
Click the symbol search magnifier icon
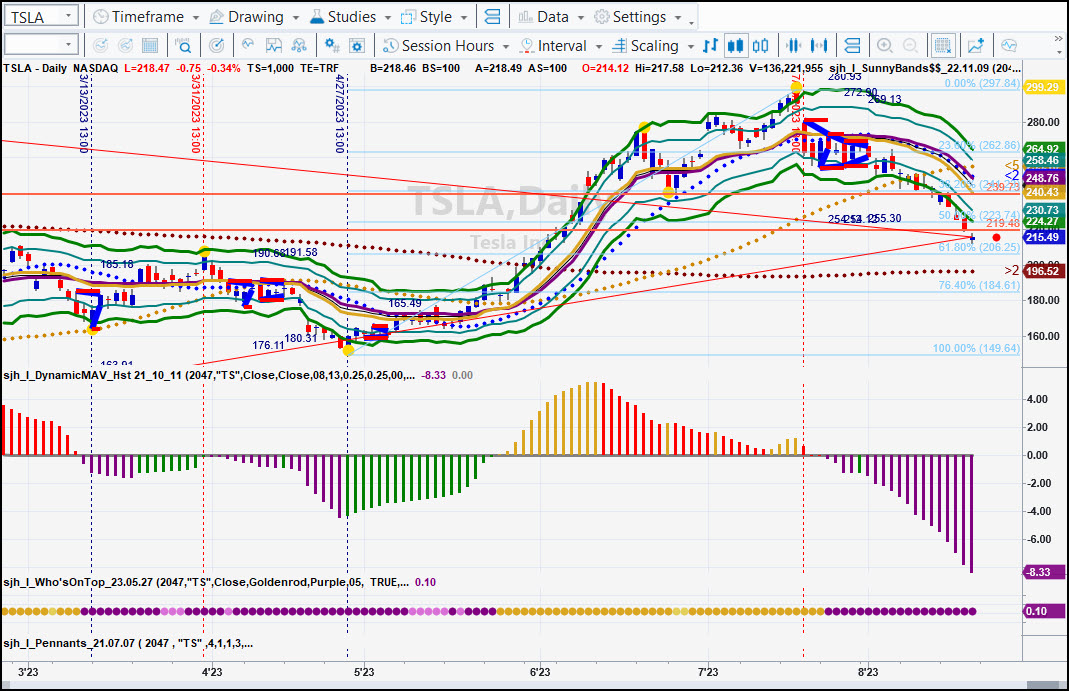click(x=183, y=46)
